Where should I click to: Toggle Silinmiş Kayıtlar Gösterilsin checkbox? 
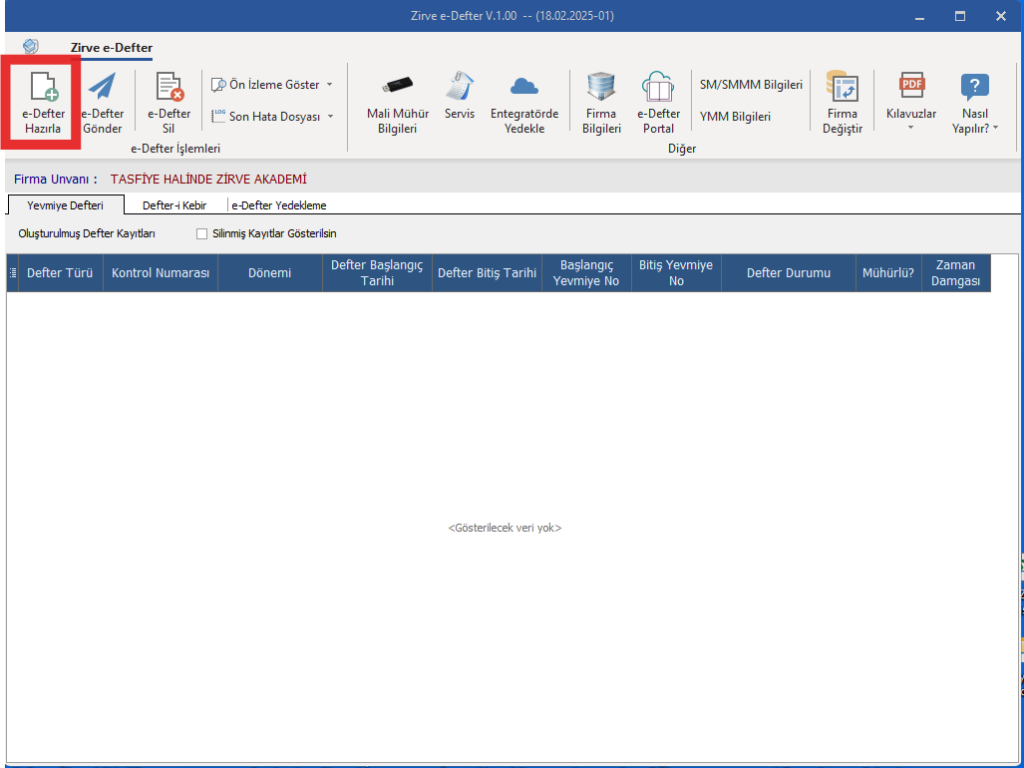pos(202,234)
